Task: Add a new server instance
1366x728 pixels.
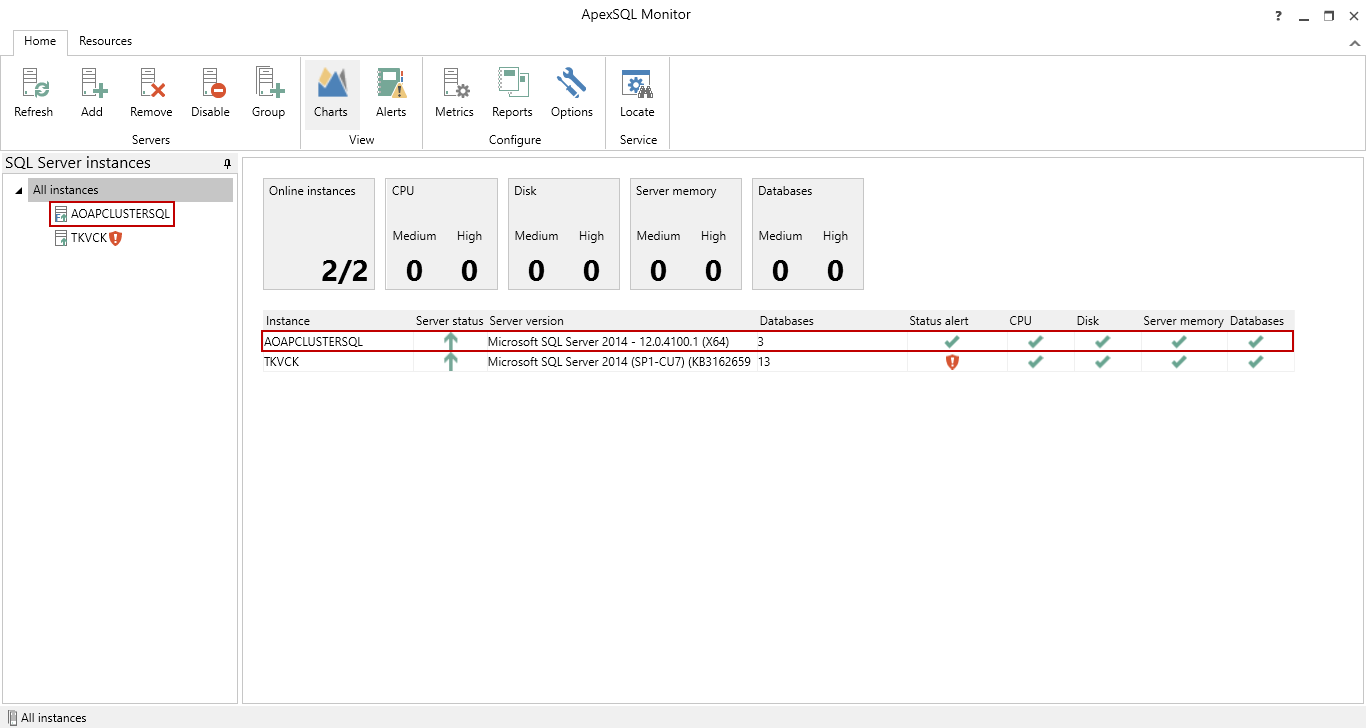Action: (92, 92)
